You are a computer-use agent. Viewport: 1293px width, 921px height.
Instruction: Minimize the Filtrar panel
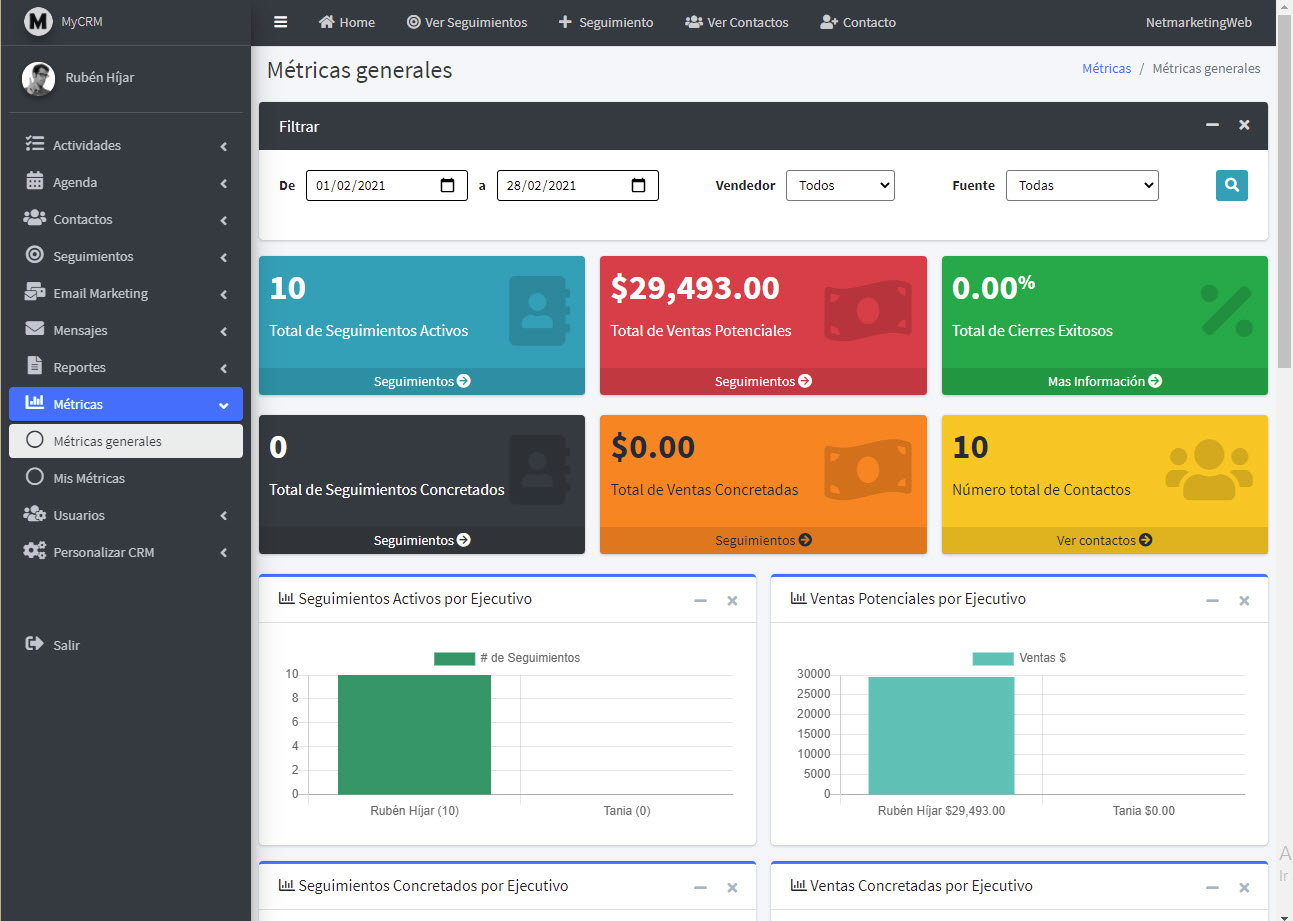1212,125
